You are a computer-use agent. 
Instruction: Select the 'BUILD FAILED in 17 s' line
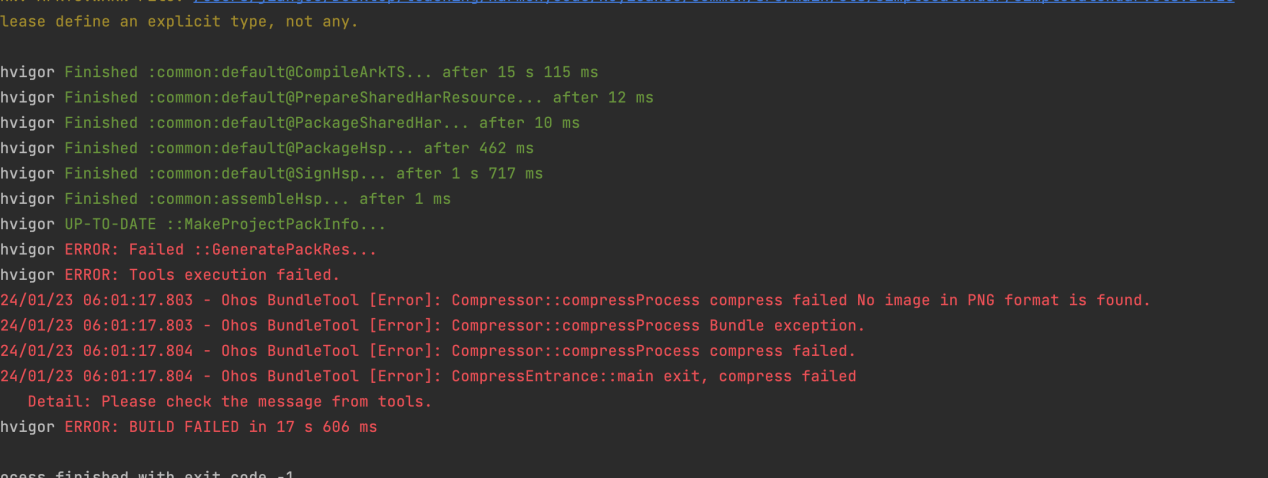[x=189, y=427]
